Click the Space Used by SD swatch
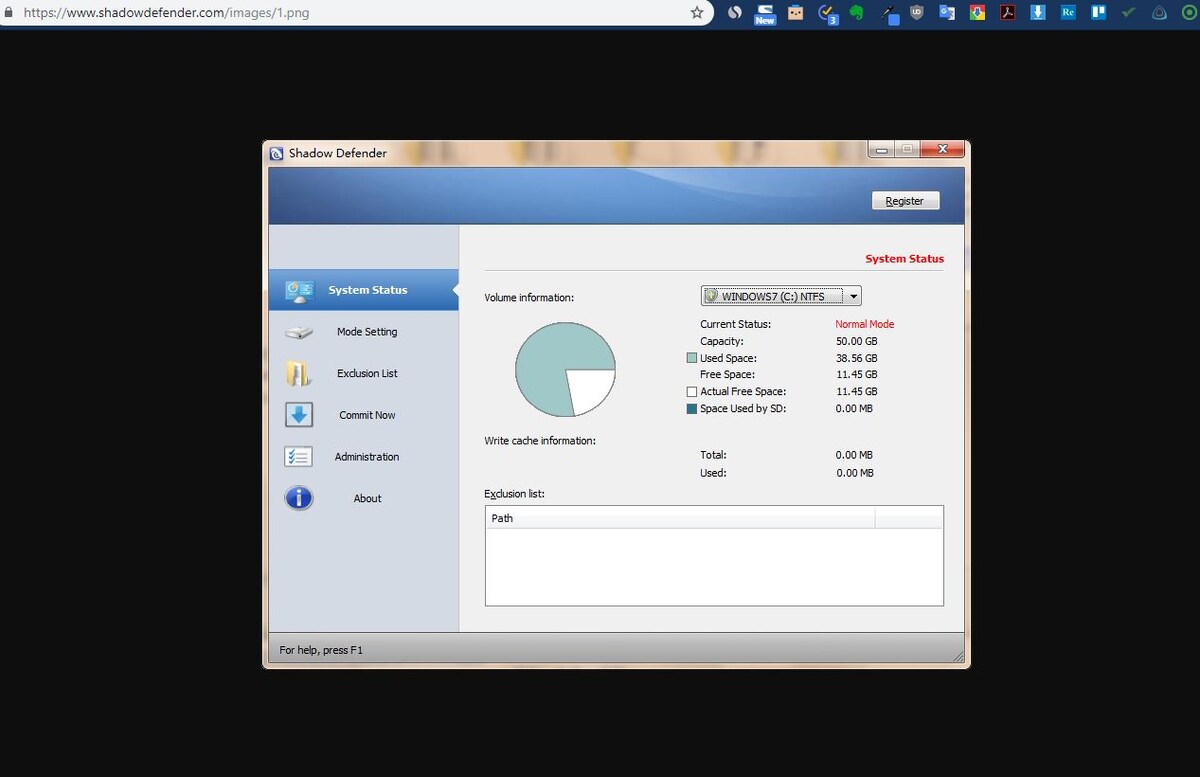Image resolution: width=1200 pixels, height=777 pixels. coord(692,409)
